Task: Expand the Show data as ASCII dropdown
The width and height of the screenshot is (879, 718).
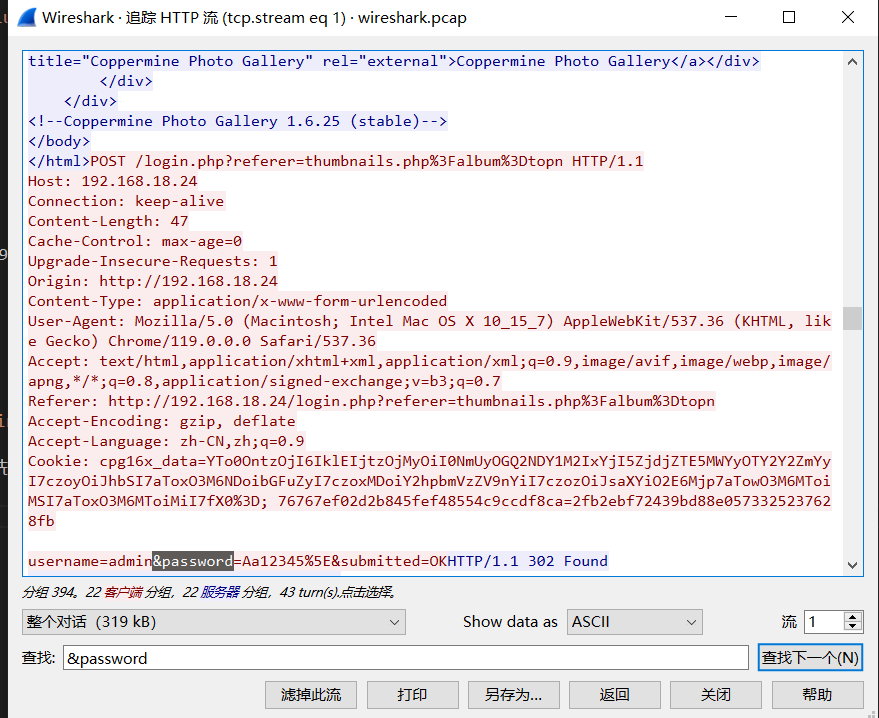Action: point(634,622)
